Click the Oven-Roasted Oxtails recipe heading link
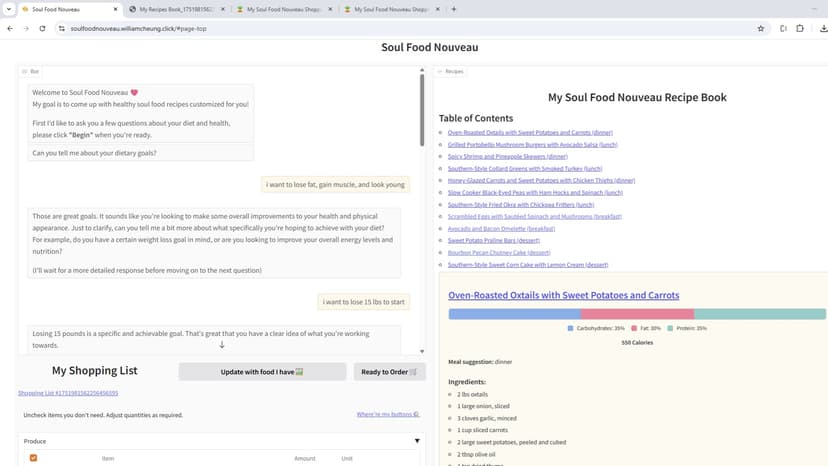828x466 pixels. (563, 295)
